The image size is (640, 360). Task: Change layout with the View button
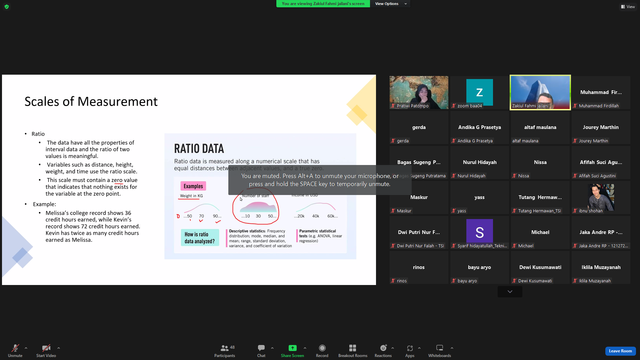627,7
